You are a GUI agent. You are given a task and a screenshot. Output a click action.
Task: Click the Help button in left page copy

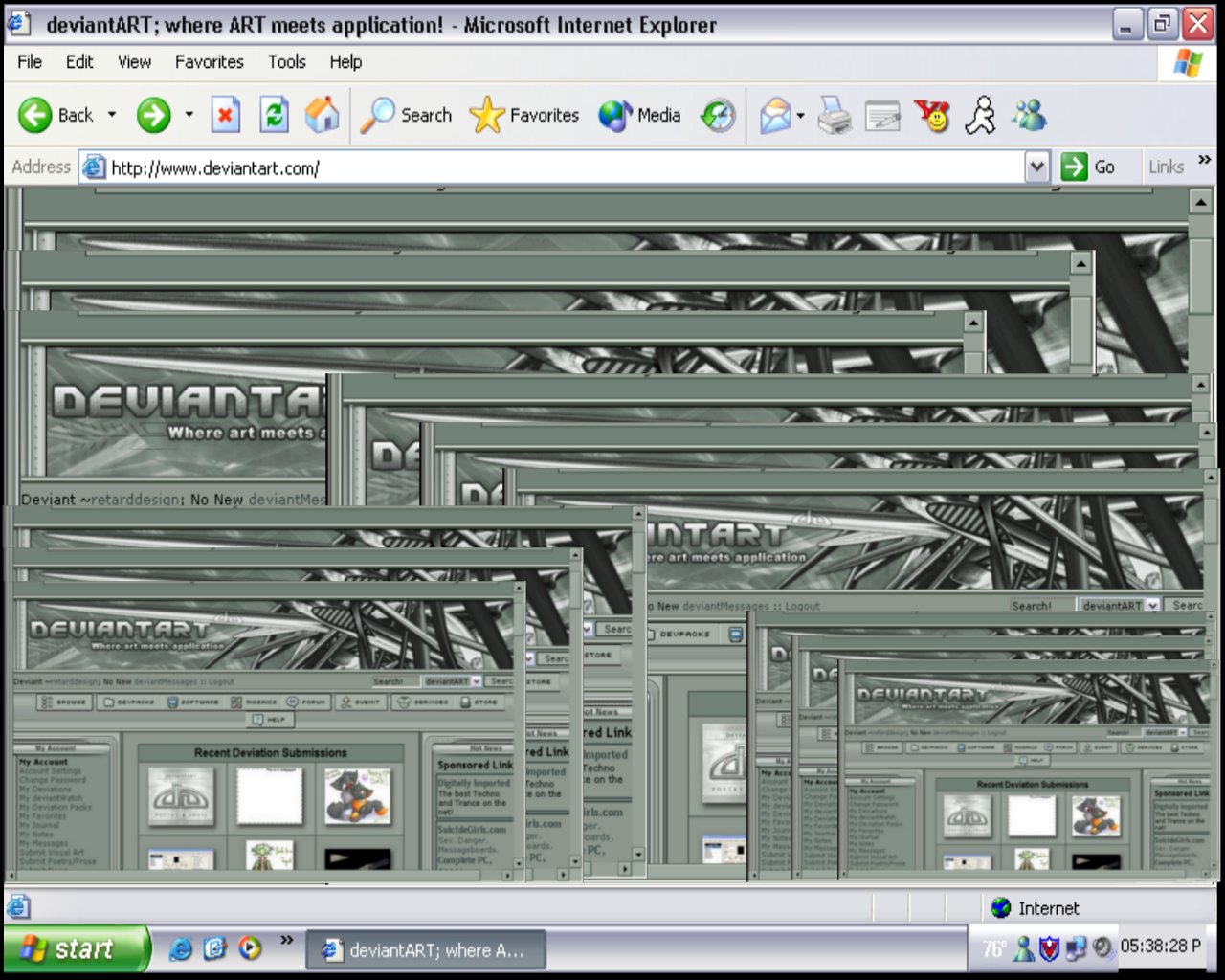click(x=269, y=720)
